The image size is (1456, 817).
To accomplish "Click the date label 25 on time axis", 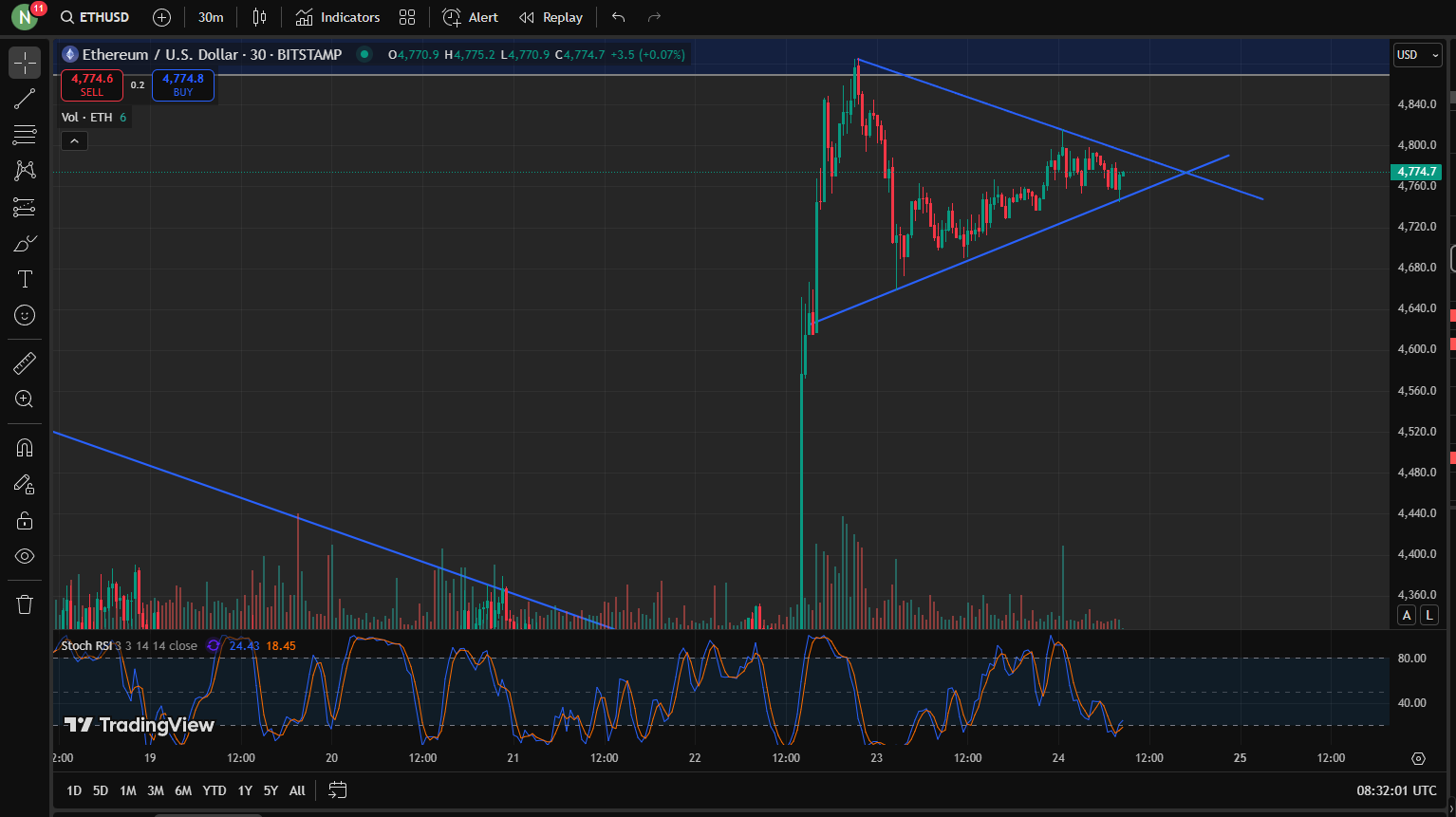I will pyautogui.click(x=1240, y=758).
